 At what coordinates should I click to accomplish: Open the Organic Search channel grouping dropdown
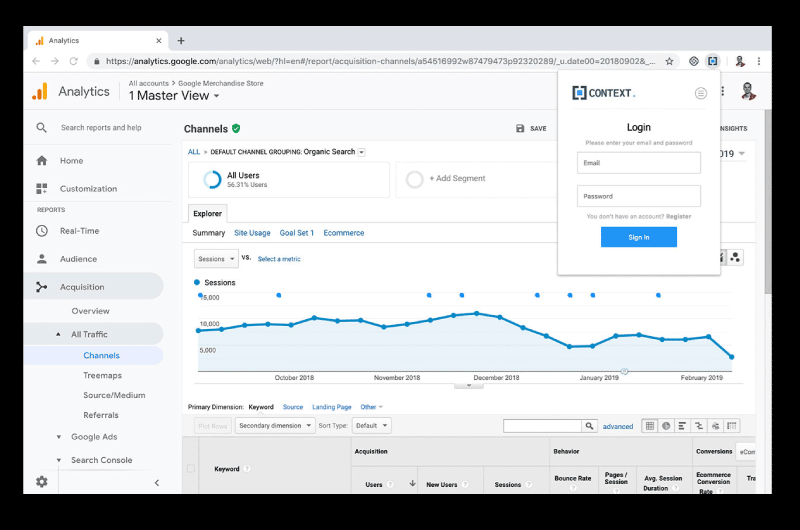361,152
